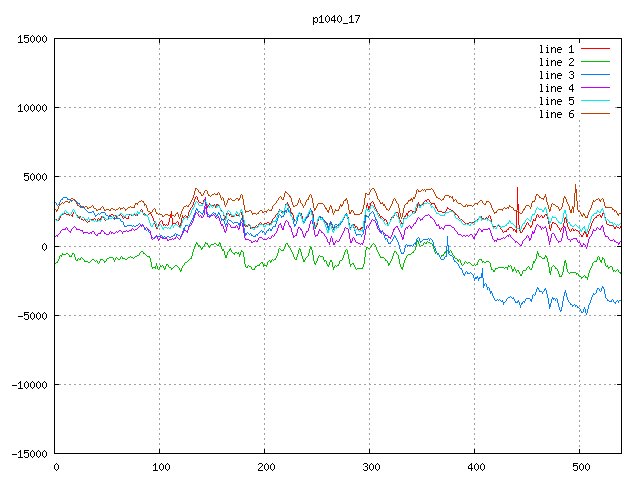The width and height of the screenshot is (640, 480).
Task: Select the 'line 1' legend label
Action: 556,49
